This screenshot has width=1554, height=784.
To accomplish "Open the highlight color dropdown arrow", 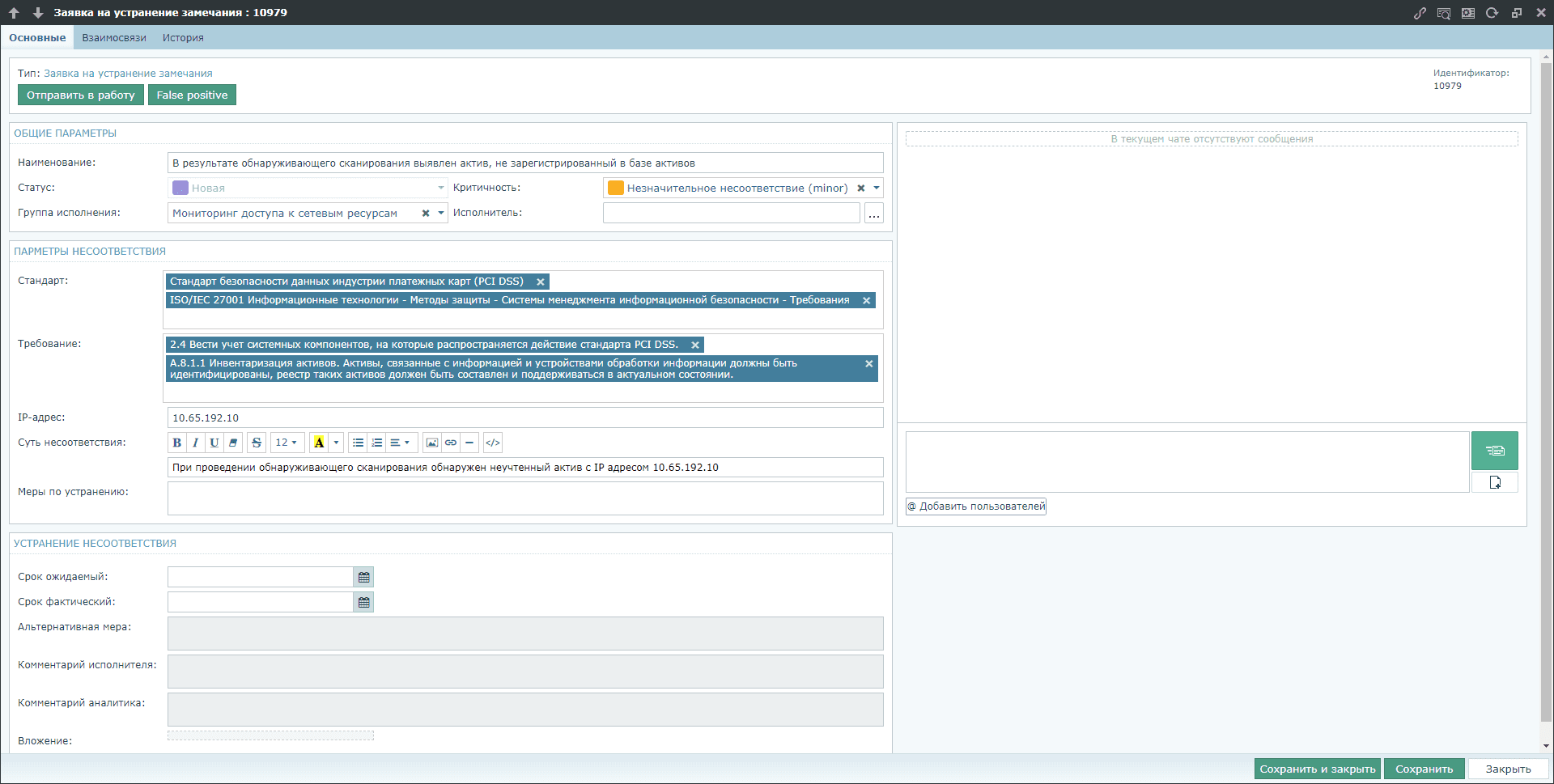I will tap(337, 443).
